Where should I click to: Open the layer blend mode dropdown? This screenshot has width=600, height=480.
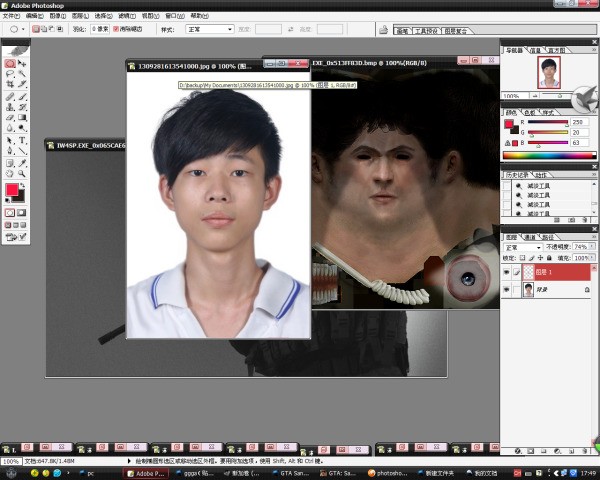(523, 246)
